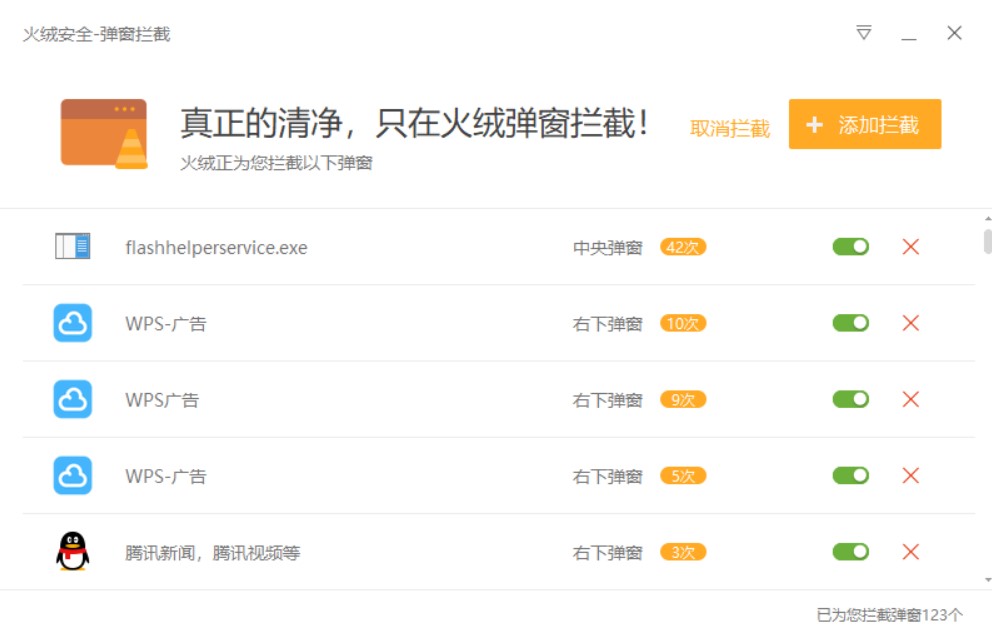This screenshot has width=992, height=638.
Task: Toggle off blocking for flashhelperservice.exe
Action: click(850, 247)
